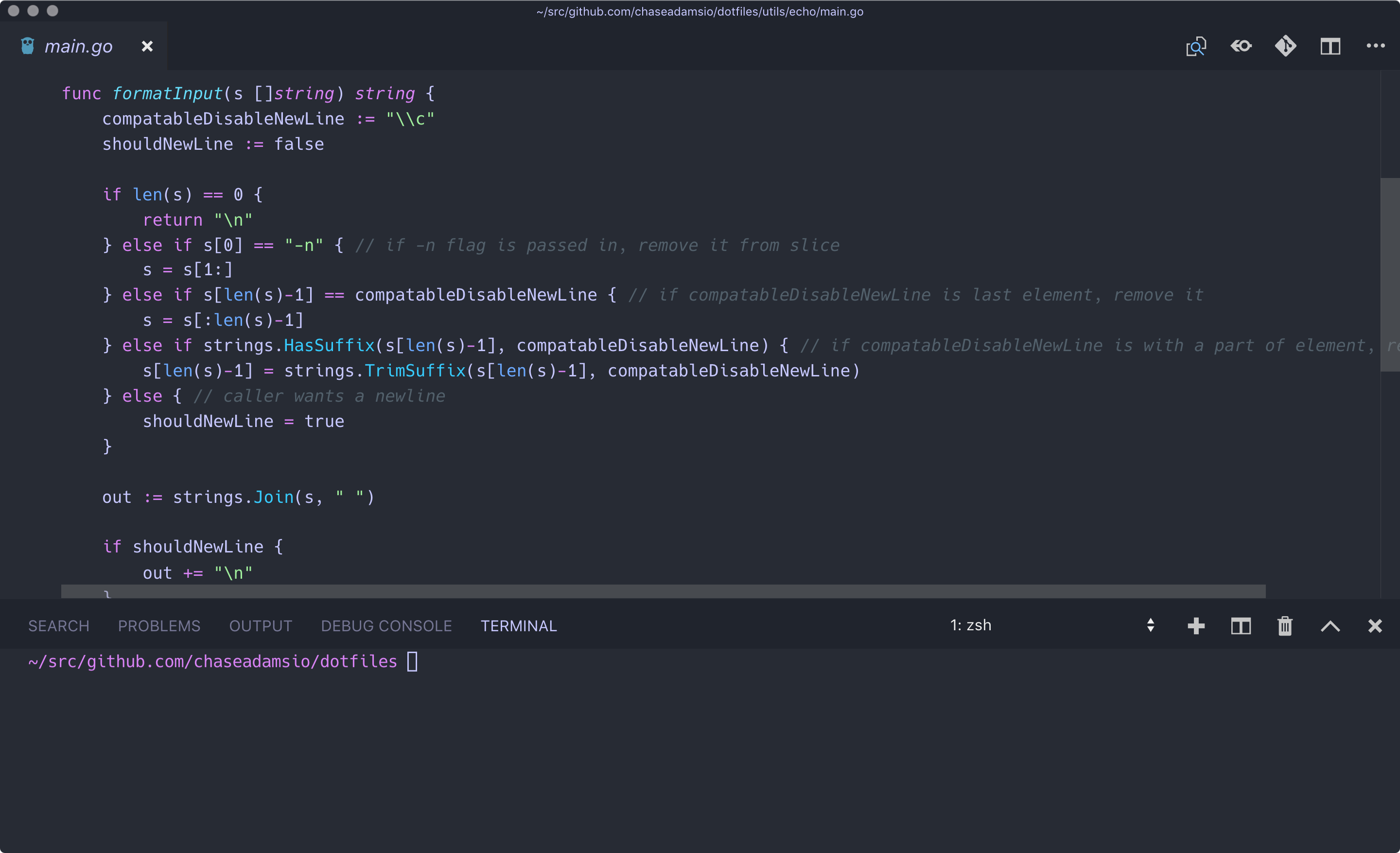This screenshot has width=1400, height=853.
Task: Click the terminal prompt input area
Action: coord(413,661)
